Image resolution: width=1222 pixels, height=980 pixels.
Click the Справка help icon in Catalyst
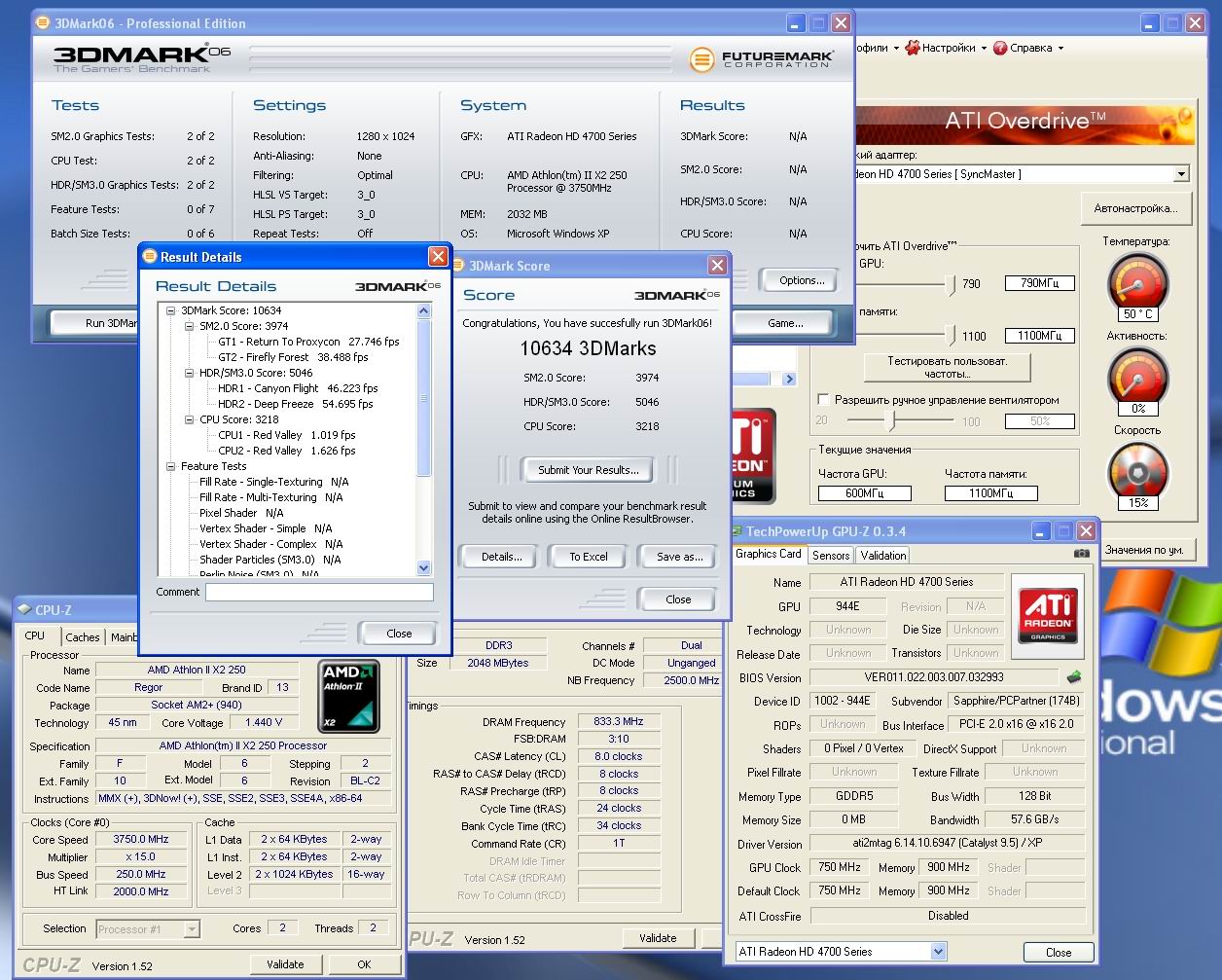1000,47
